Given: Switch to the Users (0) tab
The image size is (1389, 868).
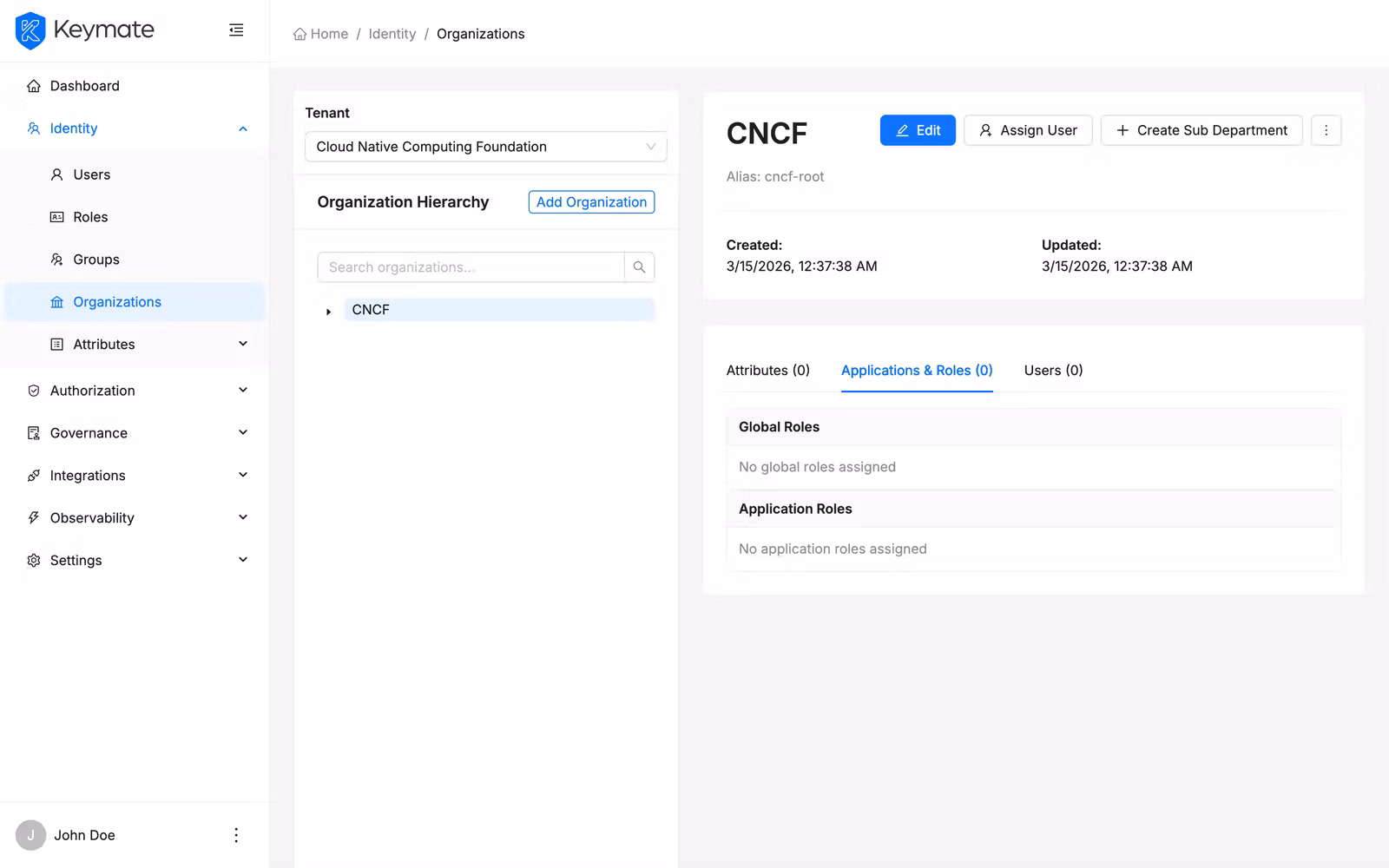Looking at the screenshot, I should coord(1052,371).
